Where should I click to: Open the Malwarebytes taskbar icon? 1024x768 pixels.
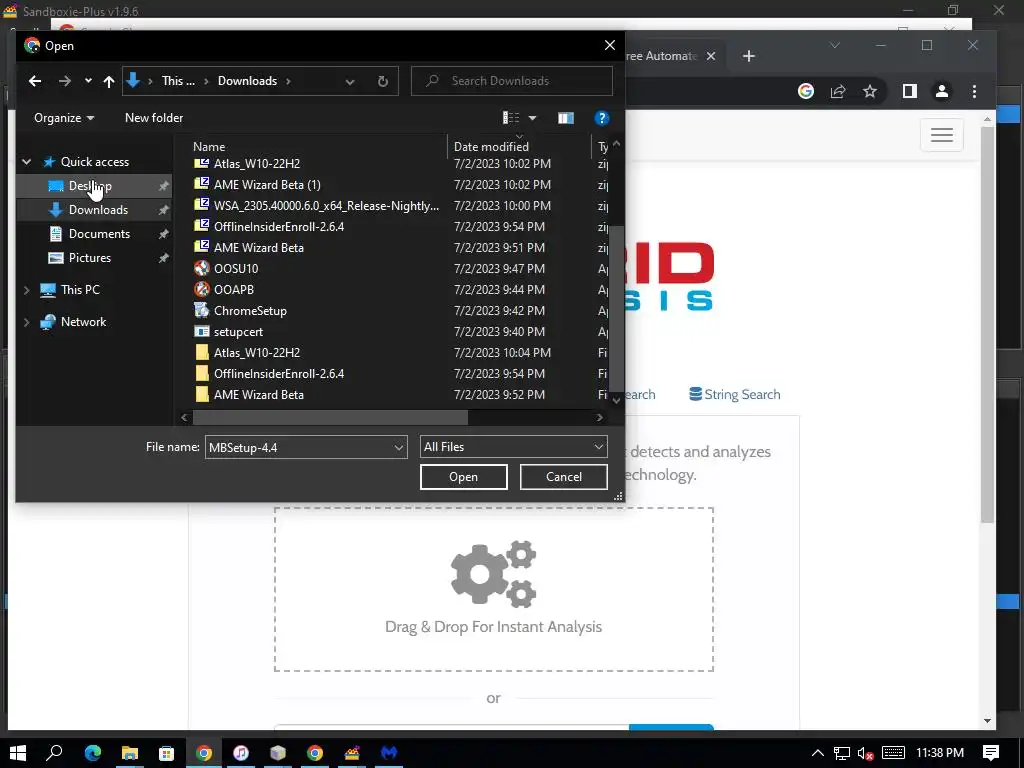(389, 753)
